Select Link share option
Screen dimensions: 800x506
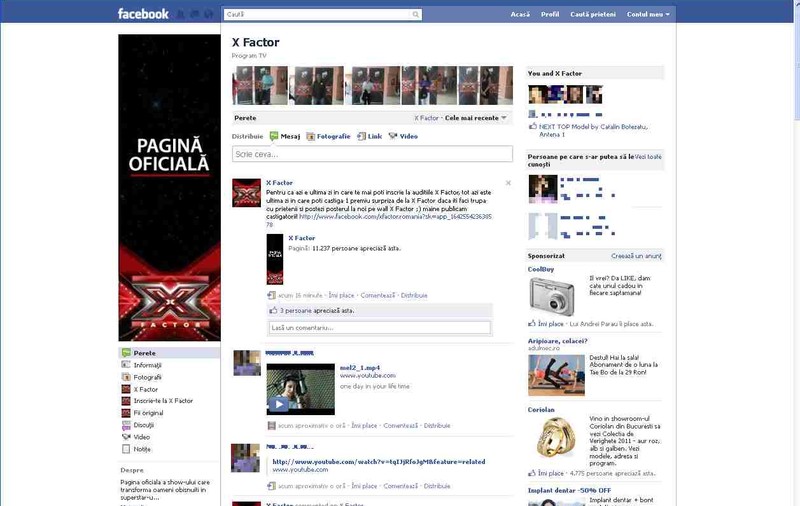pos(369,136)
